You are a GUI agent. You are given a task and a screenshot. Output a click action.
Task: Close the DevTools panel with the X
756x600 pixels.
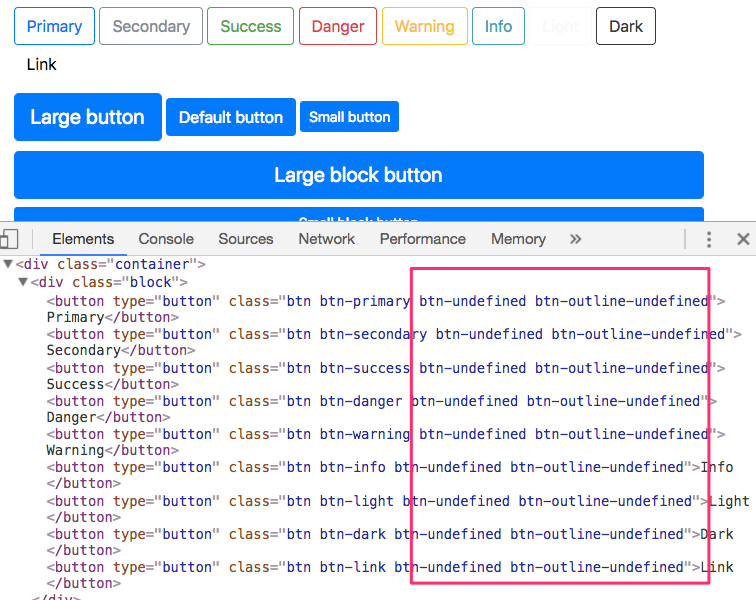[x=743, y=239]
